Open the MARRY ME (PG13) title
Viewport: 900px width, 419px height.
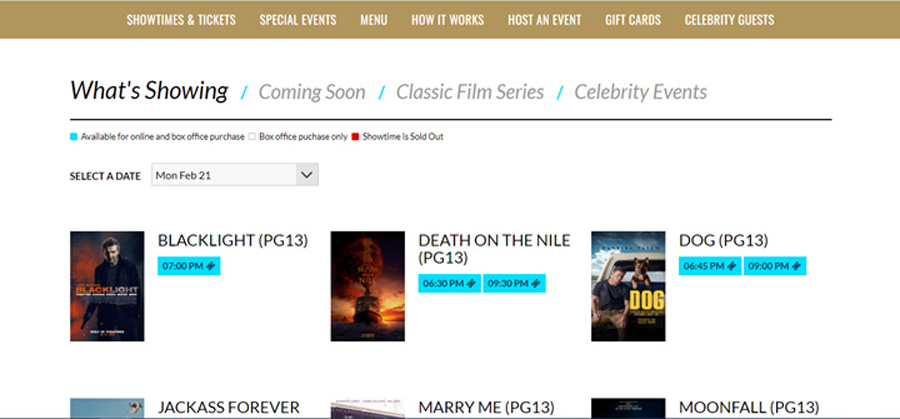[x=486, y=408]
